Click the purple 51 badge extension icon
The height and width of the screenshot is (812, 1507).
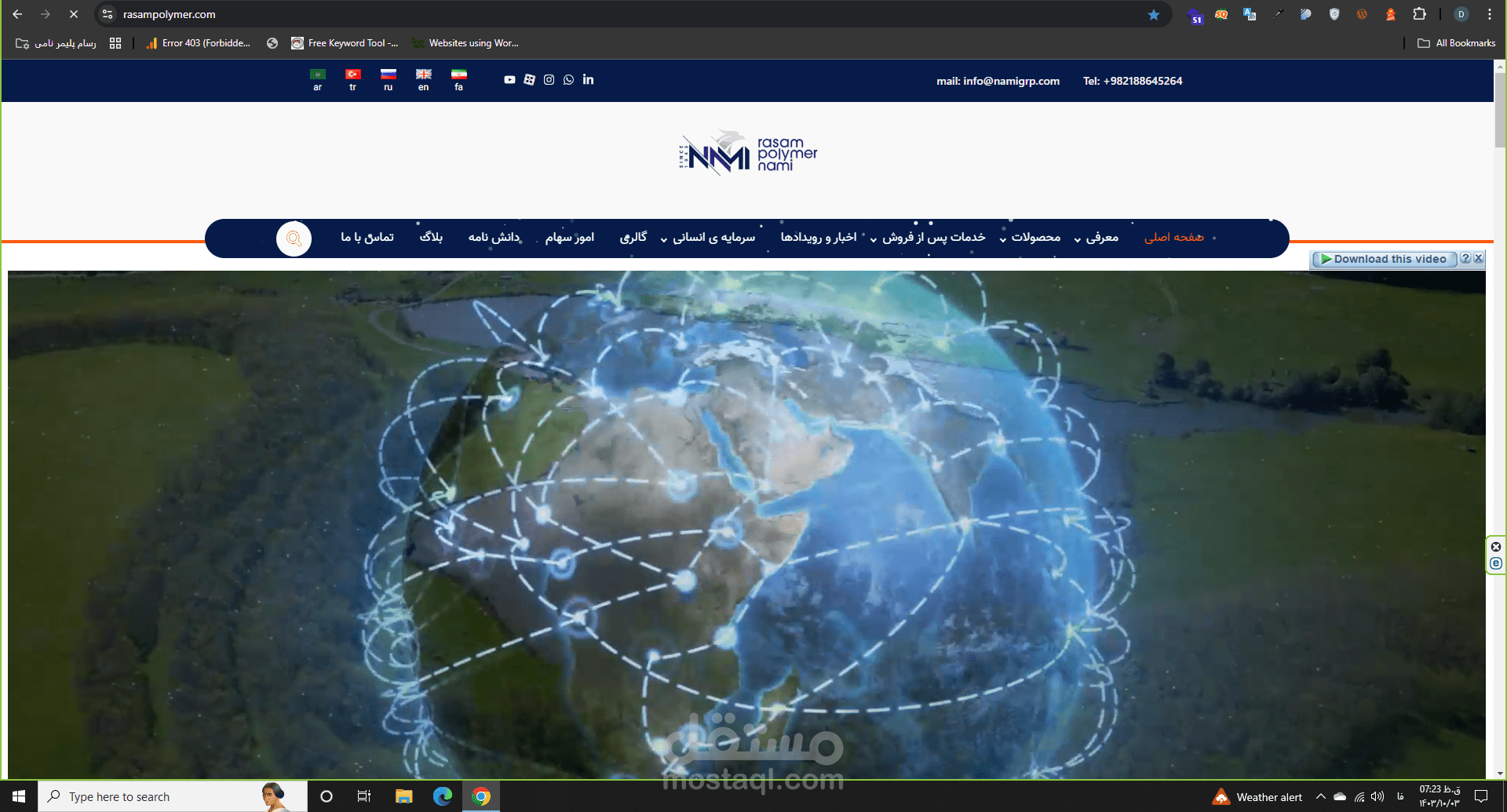1195,16
